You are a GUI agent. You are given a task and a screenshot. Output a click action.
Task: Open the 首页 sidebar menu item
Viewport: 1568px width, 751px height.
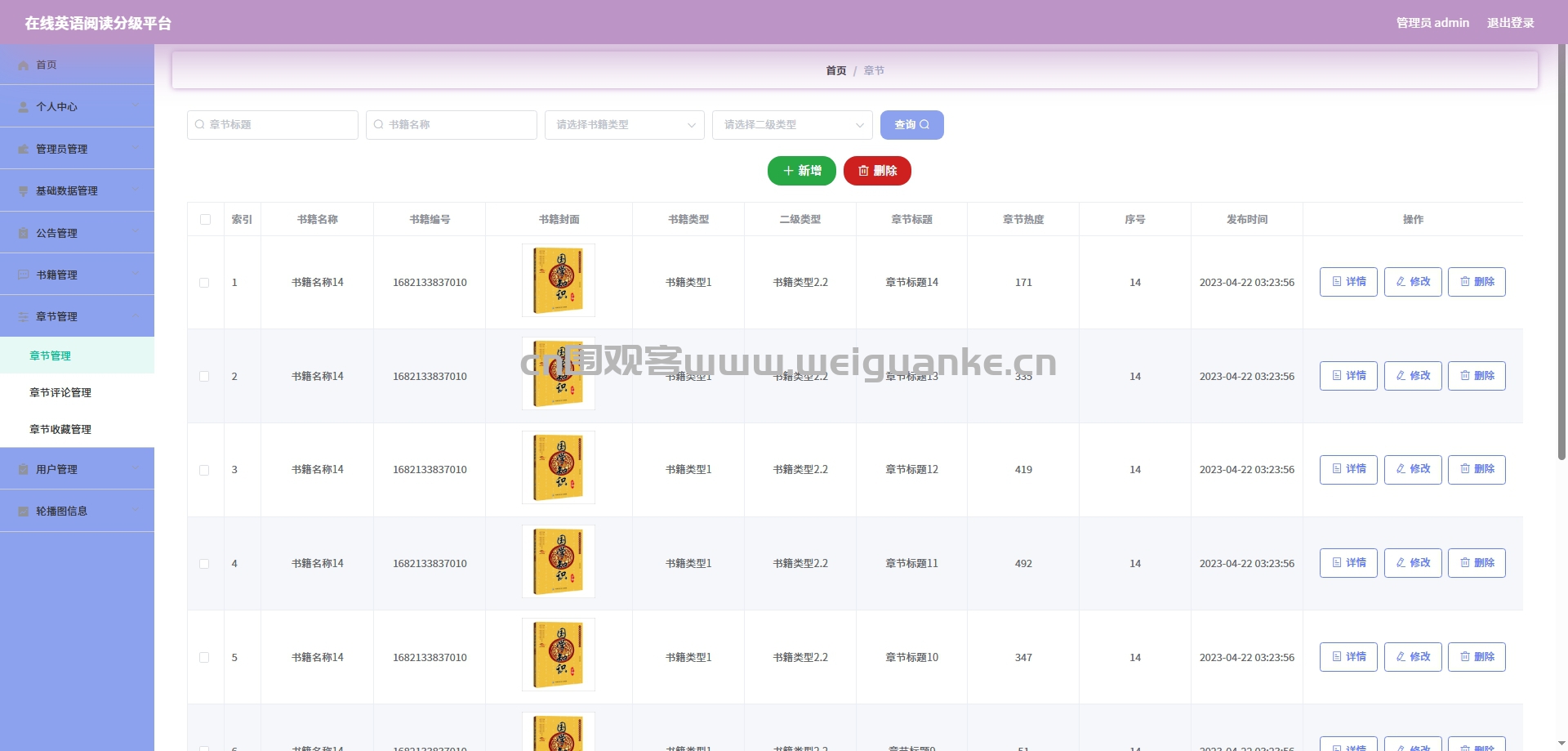click(77, 65)
